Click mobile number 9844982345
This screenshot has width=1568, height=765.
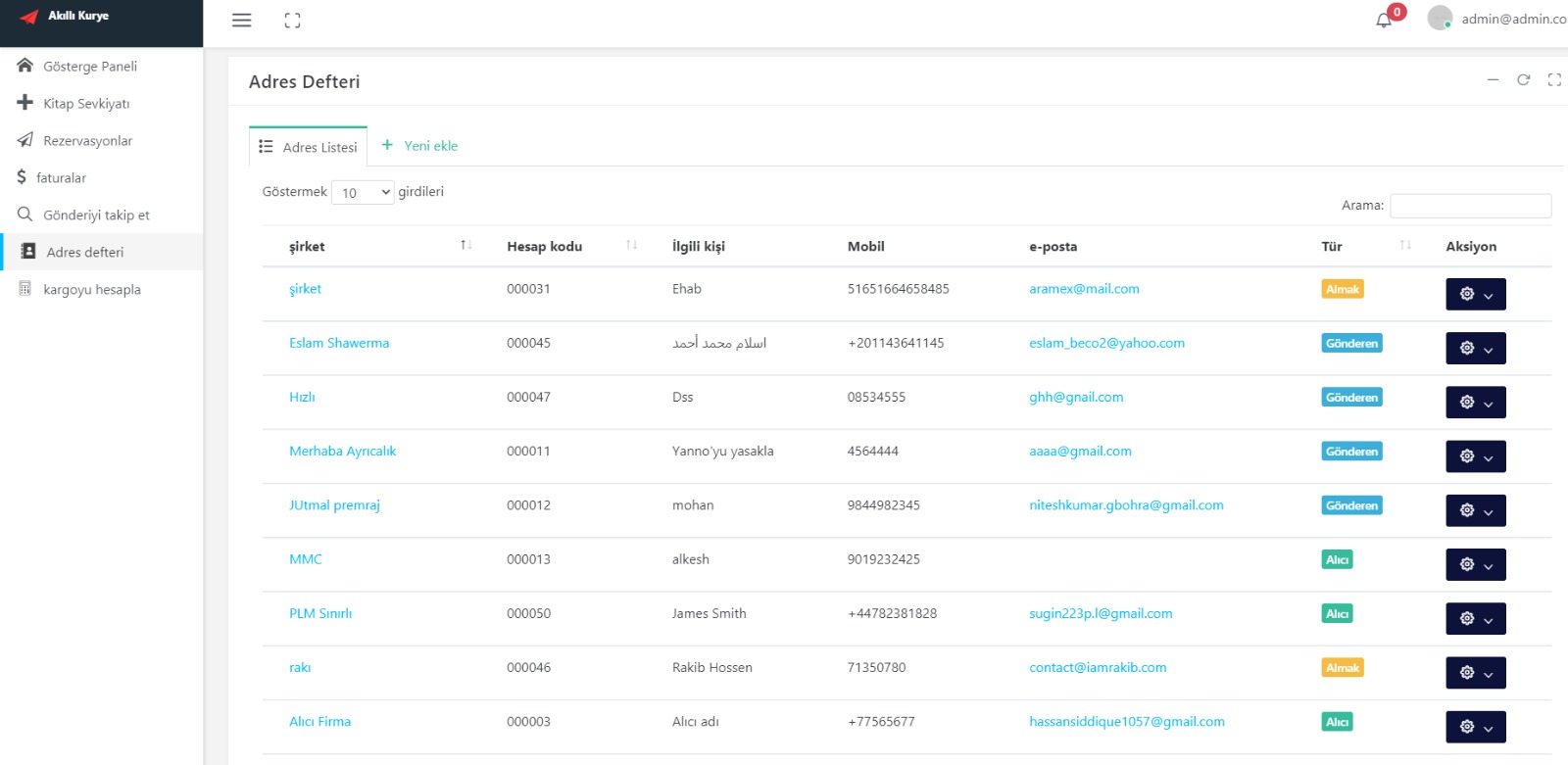point(884,505)
